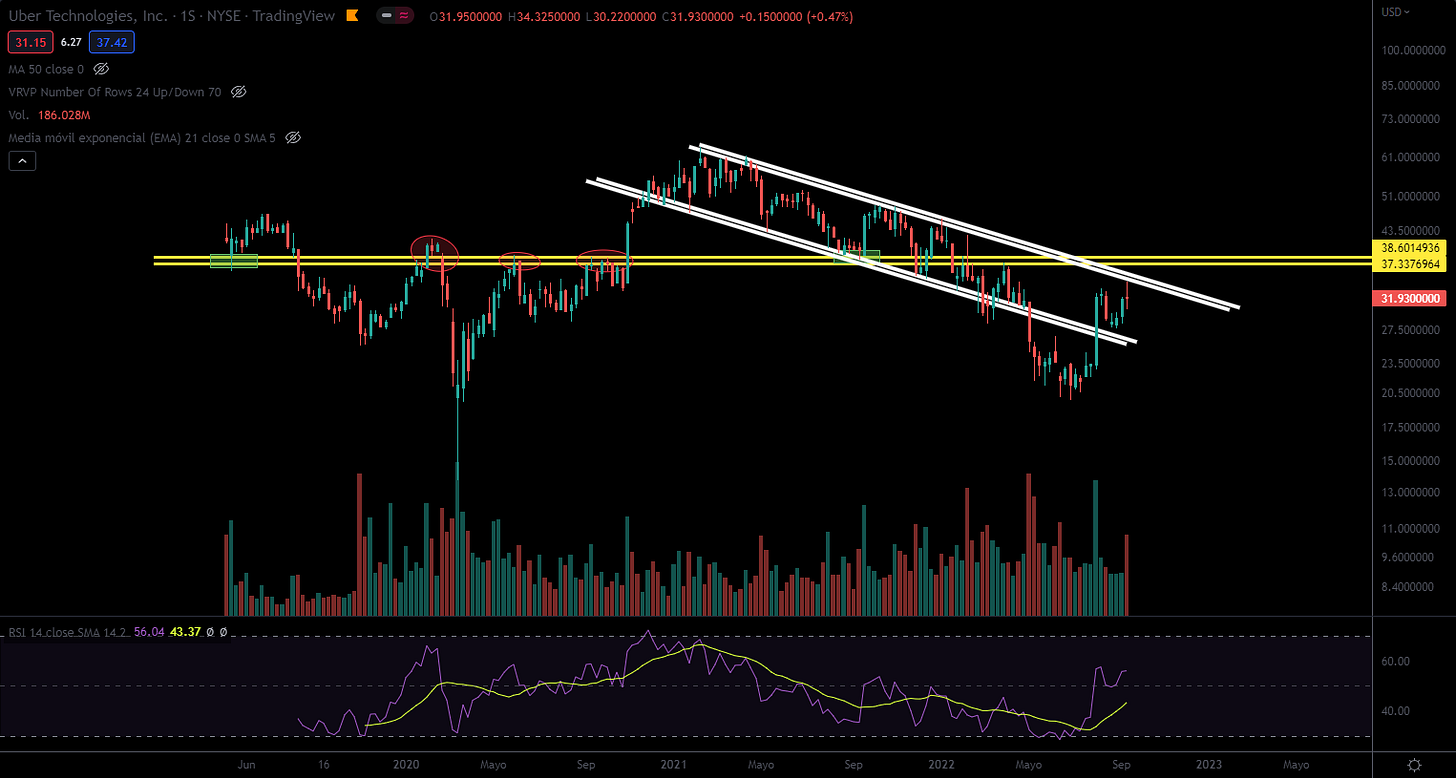
Task: Toggle visibility of VRVP indicator
Action: coord(238,92)
